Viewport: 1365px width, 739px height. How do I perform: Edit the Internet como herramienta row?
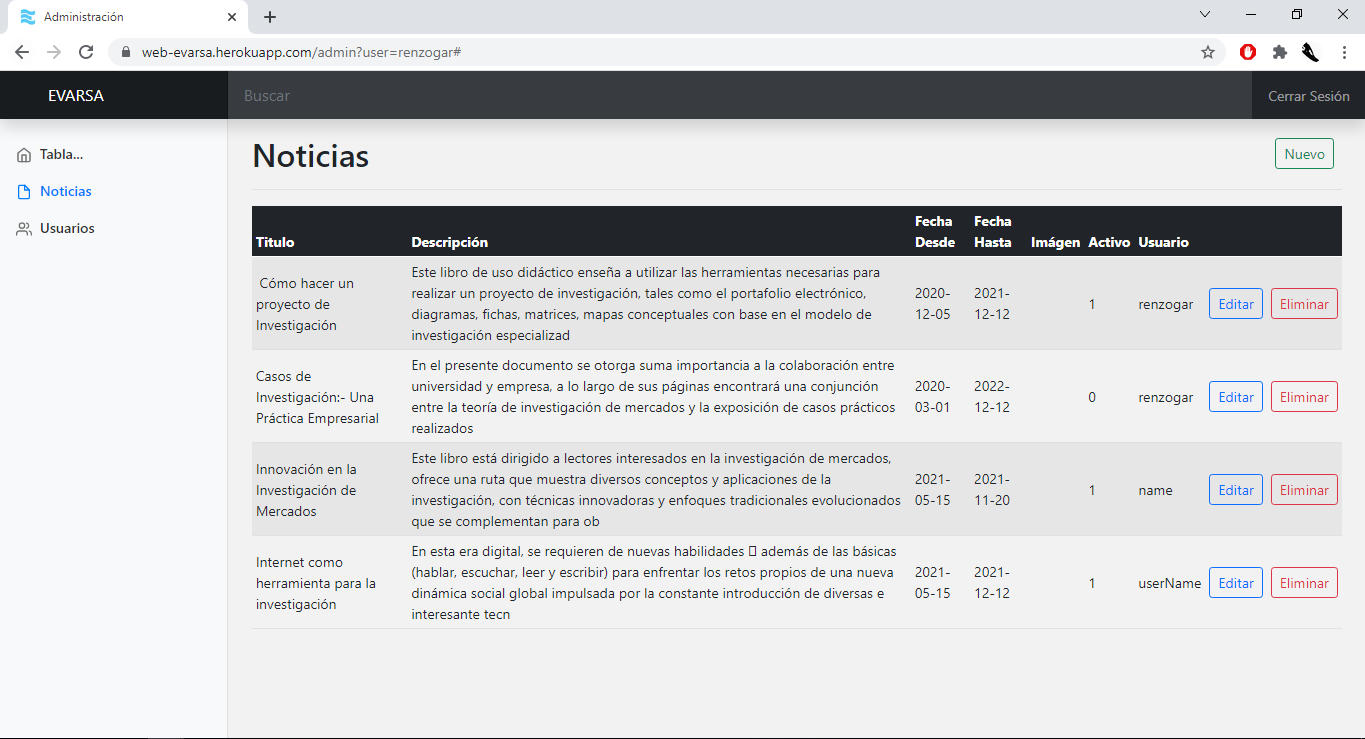[1236, 583]
